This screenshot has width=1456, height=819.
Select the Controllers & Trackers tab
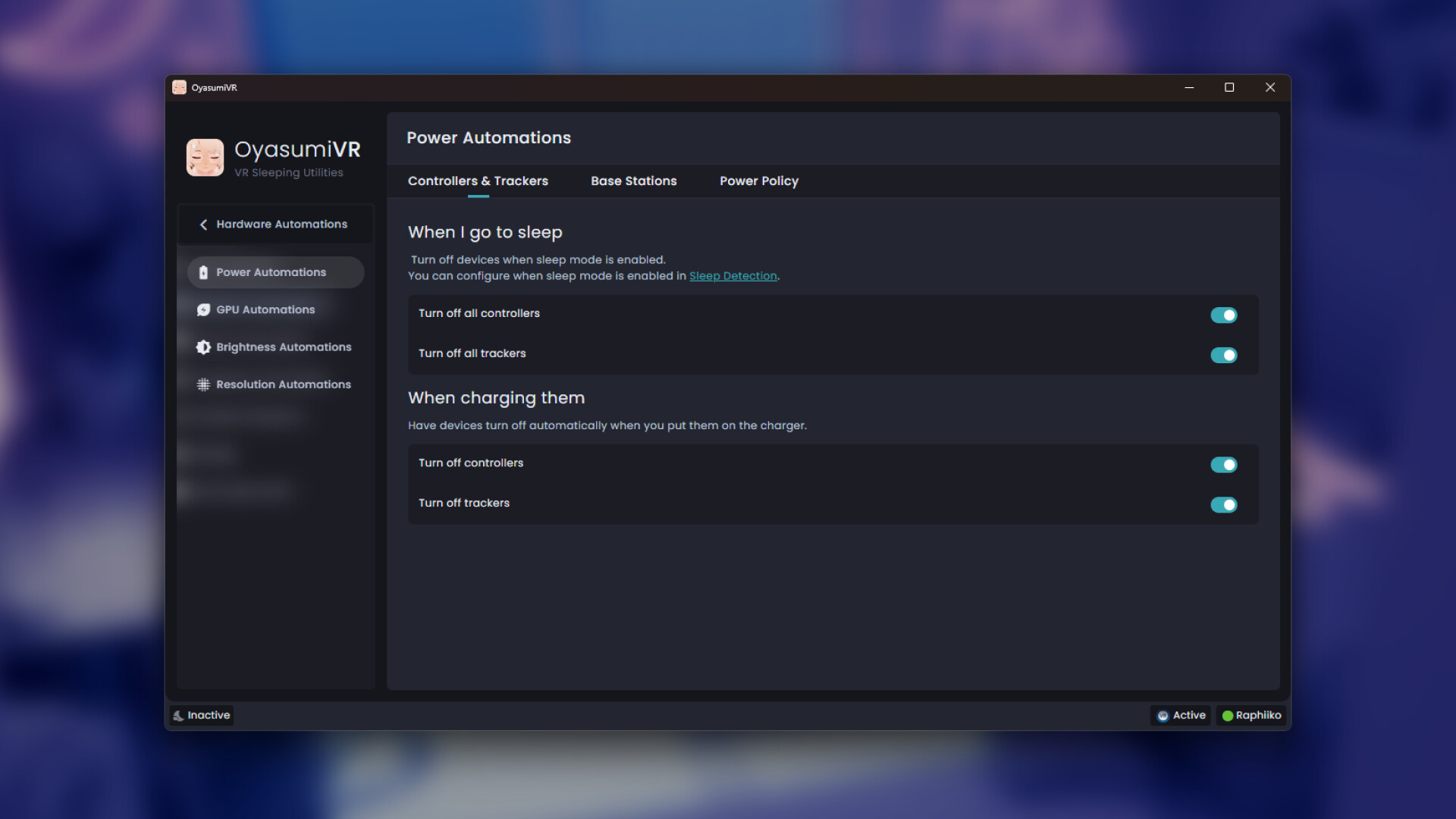tap(478, 181)
